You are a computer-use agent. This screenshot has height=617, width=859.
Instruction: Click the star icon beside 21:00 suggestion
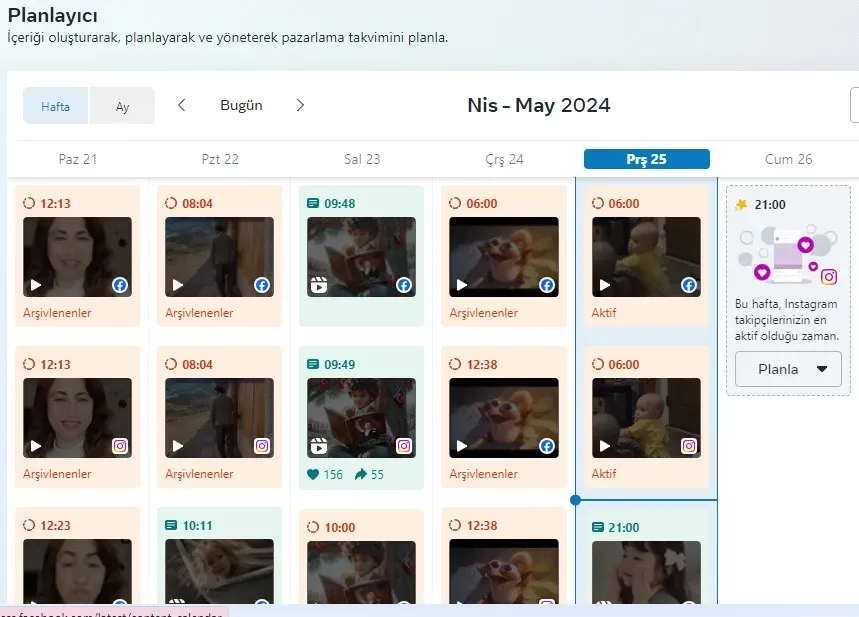(740, 204)
